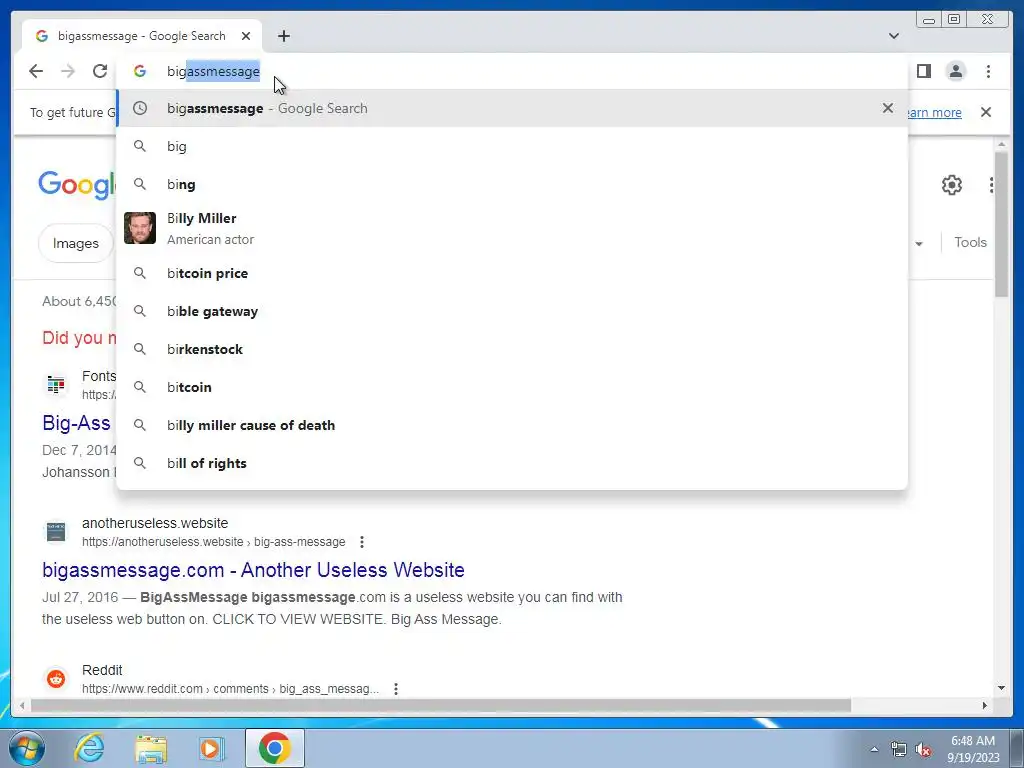This screenshot has width=1024, height=768.
Task: Switch to the Images results filter
Action: 76,243
